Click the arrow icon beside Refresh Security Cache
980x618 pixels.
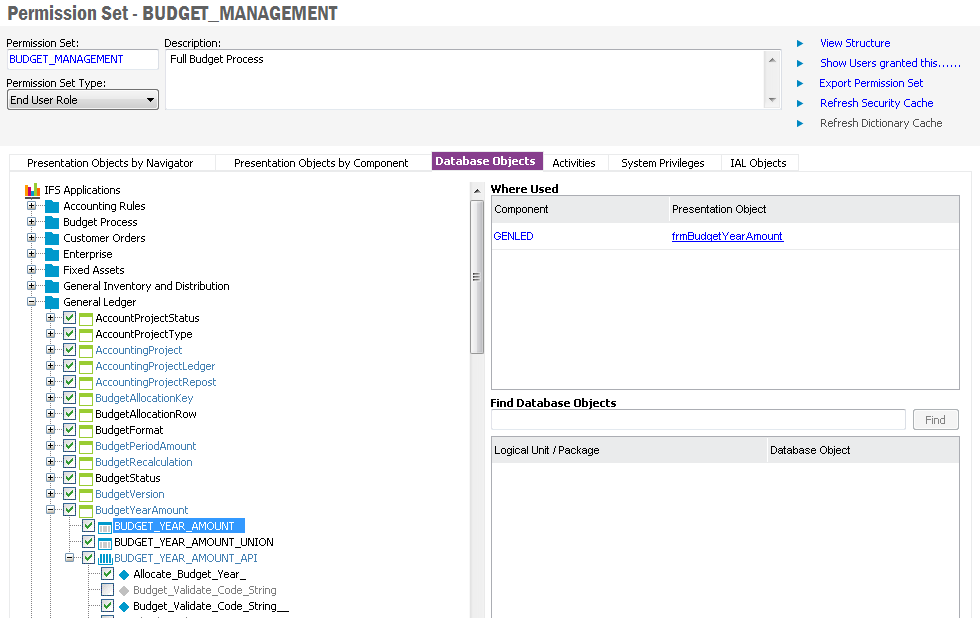click(x=800, y=103)
